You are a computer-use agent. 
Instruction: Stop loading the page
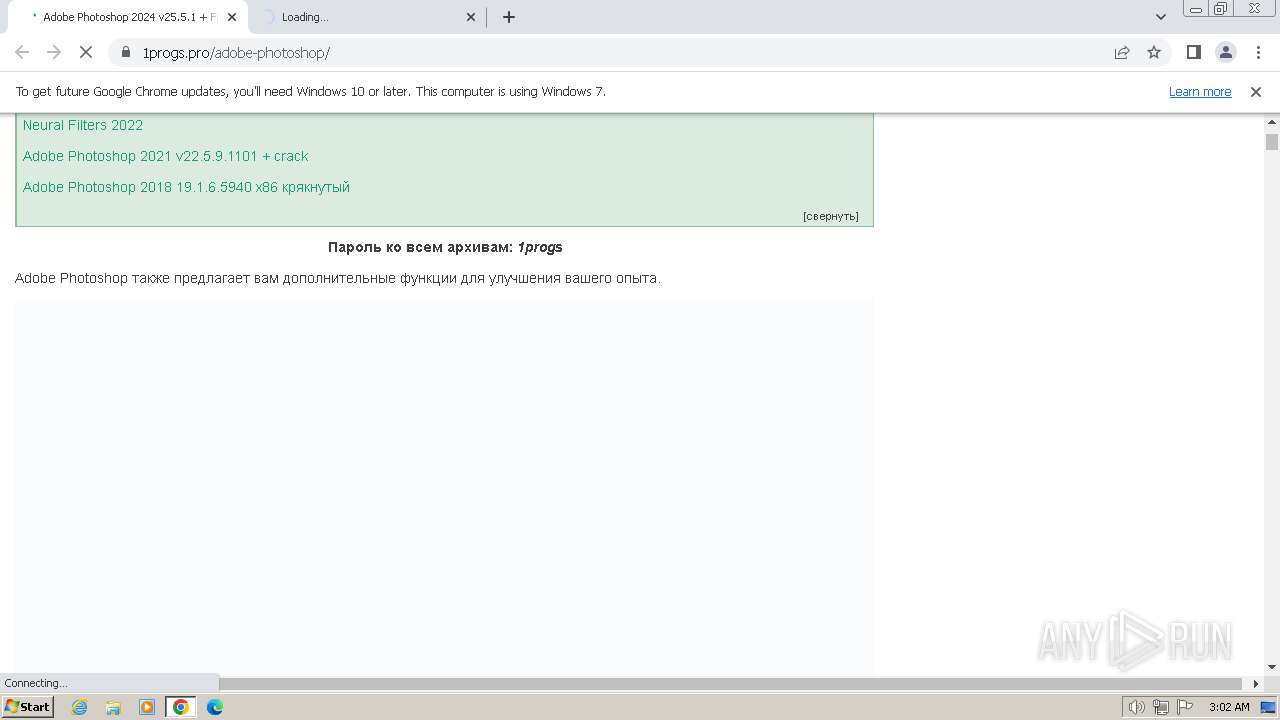tap(86, 52)
